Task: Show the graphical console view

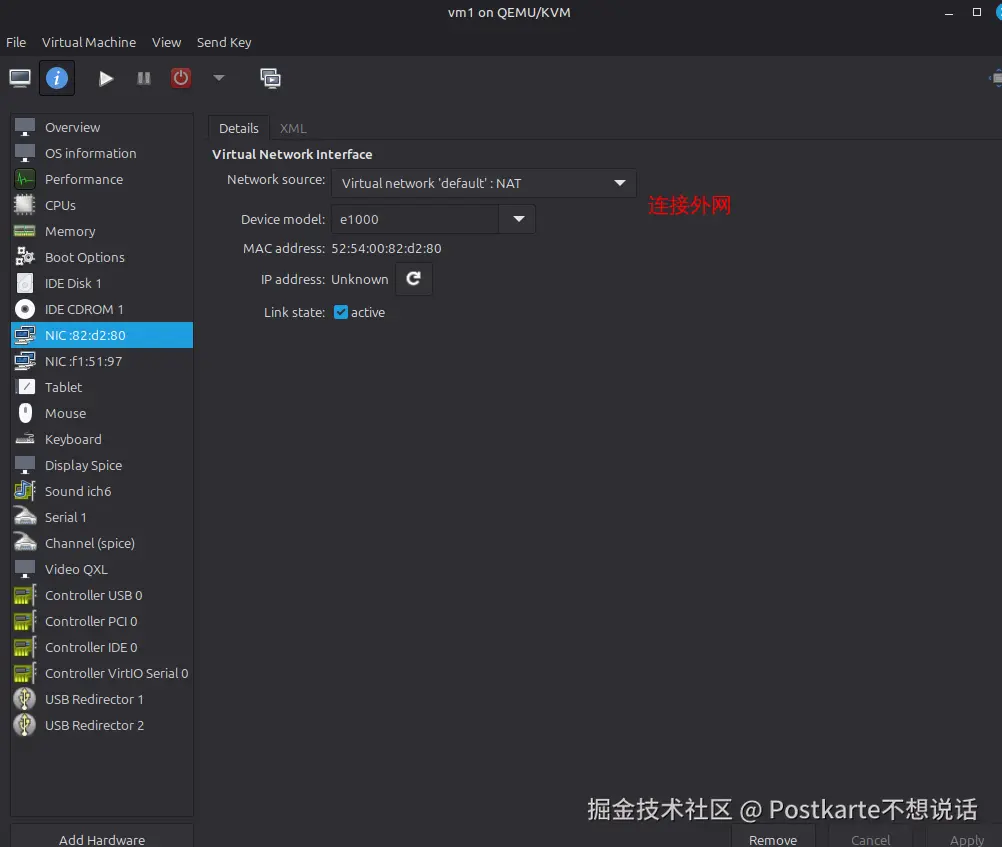Action: 20,78
